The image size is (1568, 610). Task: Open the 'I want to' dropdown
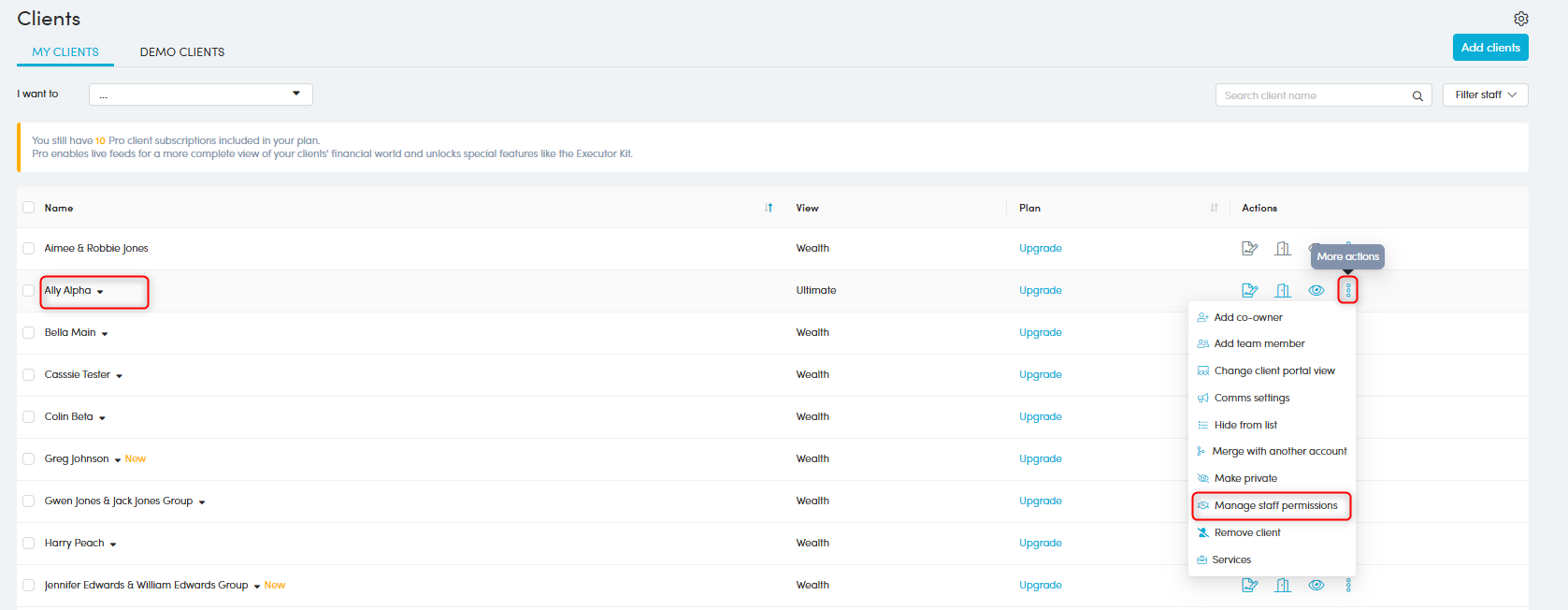200,94
